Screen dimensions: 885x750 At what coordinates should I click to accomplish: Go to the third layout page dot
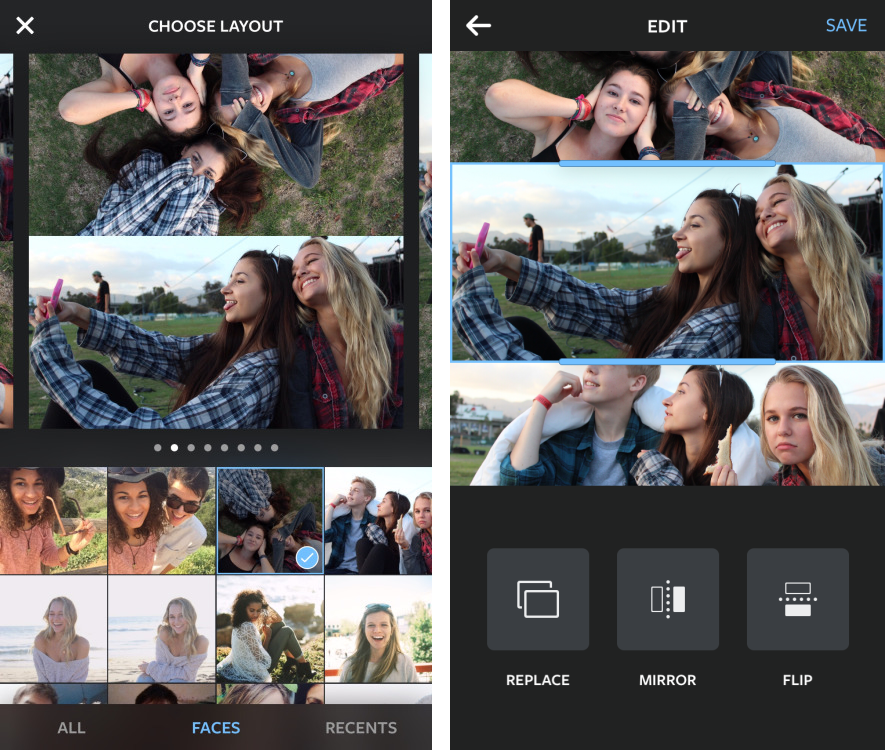point(191,448)
